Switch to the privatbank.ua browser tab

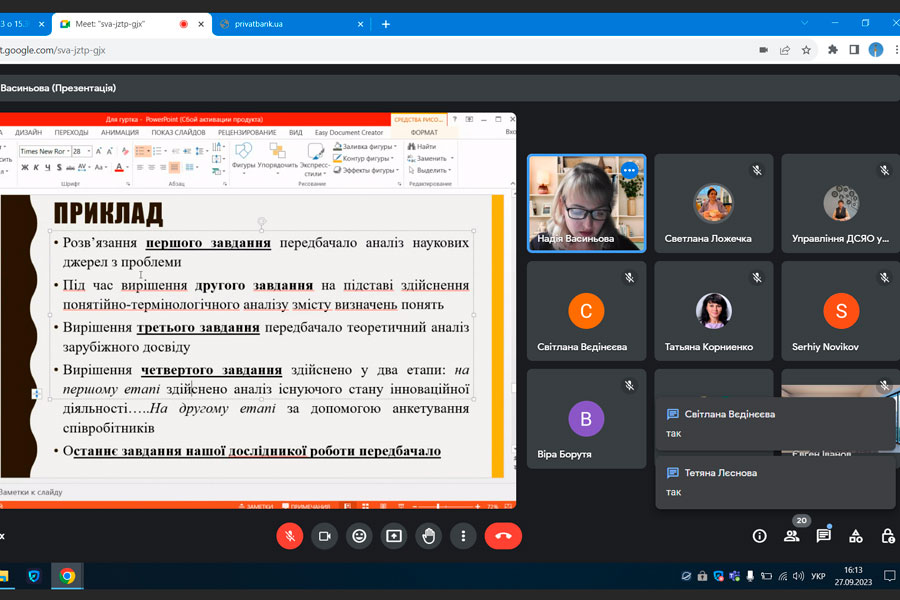pos(290,24)
